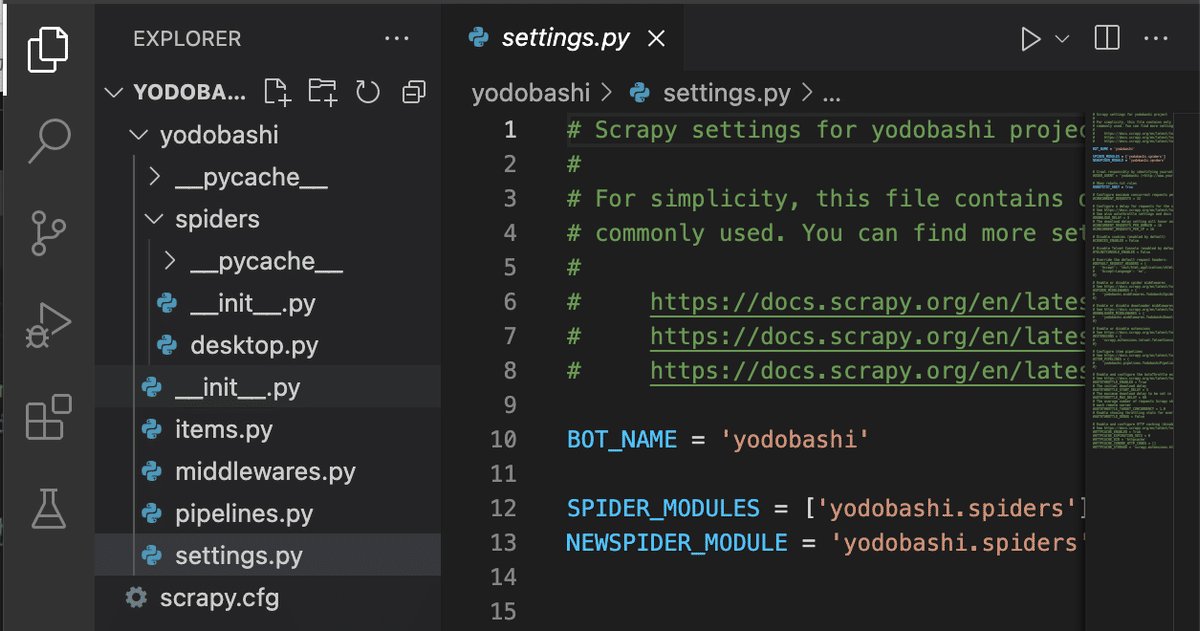
Task: Open the Extensions view
Action: pos(48,417)
